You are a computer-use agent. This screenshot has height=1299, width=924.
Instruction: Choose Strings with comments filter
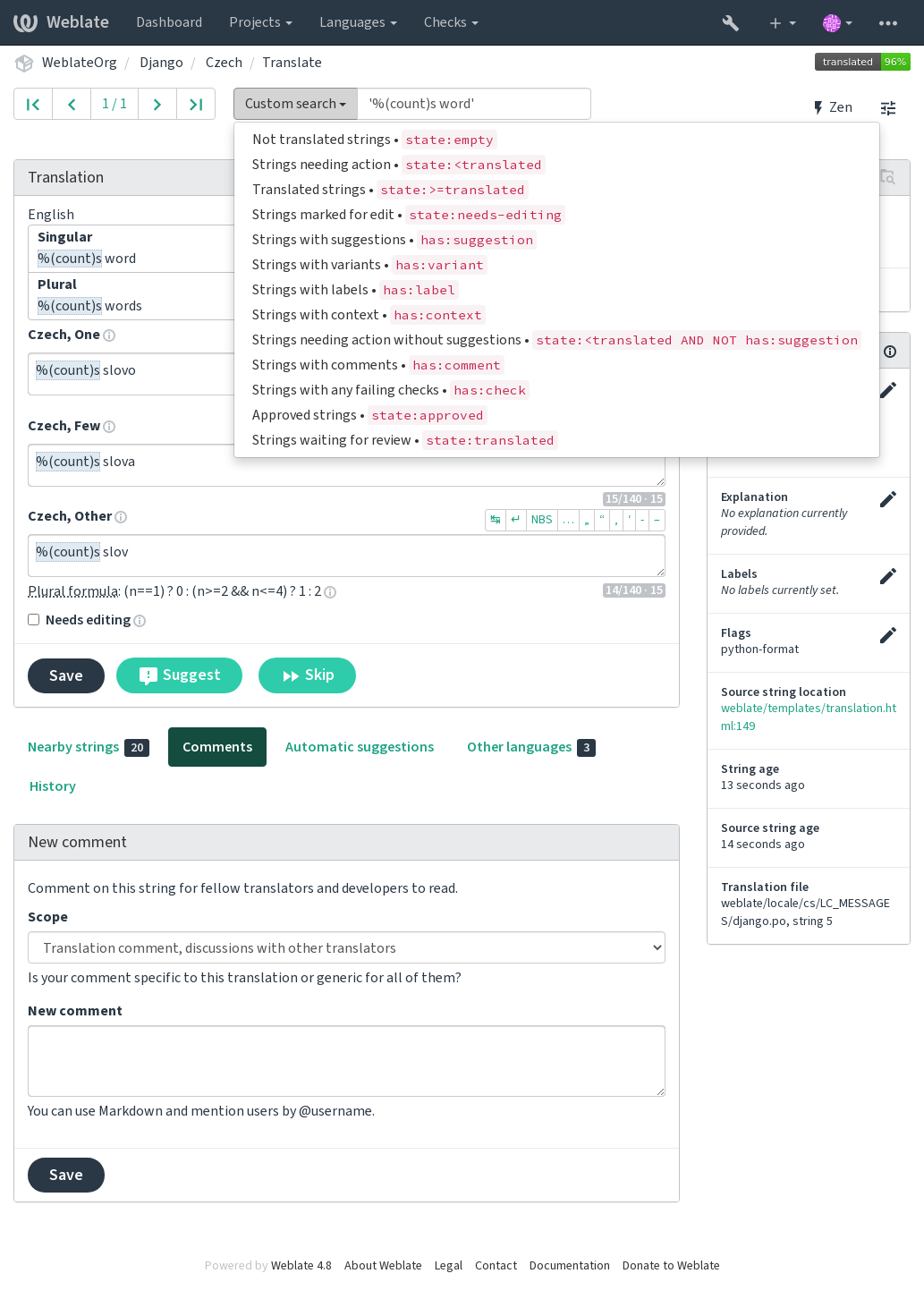556,365
